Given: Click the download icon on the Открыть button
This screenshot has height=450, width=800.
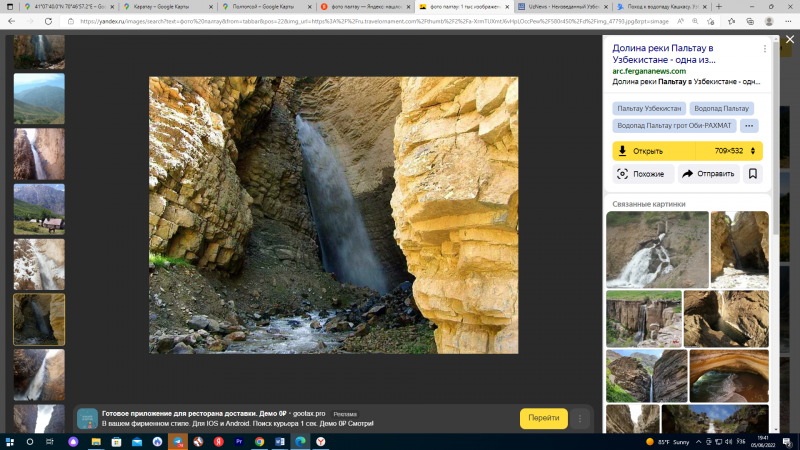Looking at the screenshot, I should (x=622, y=151).
